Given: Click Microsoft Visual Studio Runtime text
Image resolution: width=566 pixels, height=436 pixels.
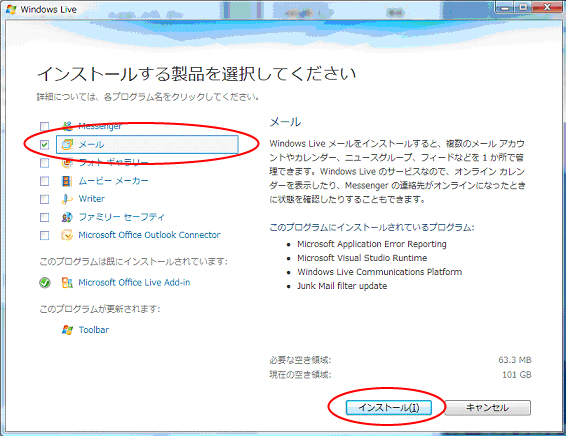Looking at the screenshot, I should [362, 258].
